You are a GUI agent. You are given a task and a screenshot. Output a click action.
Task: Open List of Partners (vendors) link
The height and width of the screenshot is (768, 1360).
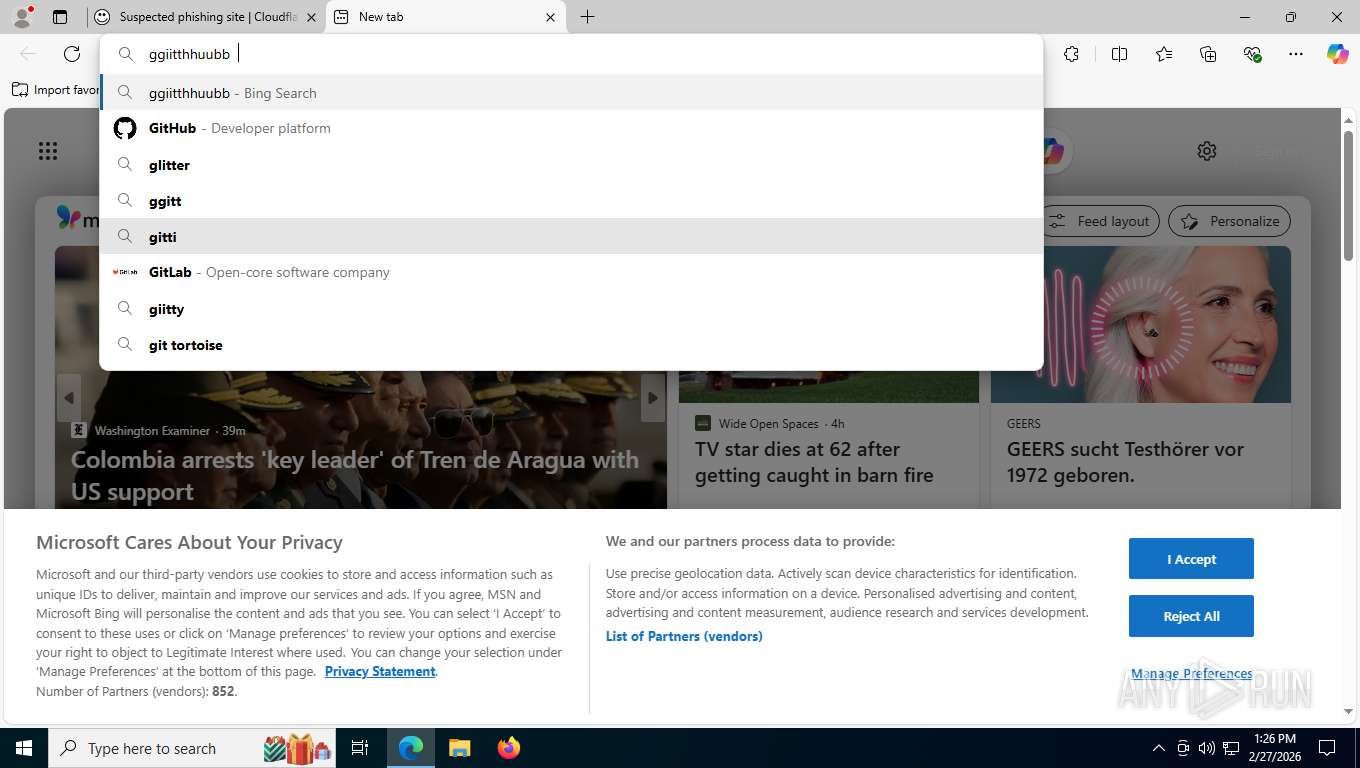684,636
